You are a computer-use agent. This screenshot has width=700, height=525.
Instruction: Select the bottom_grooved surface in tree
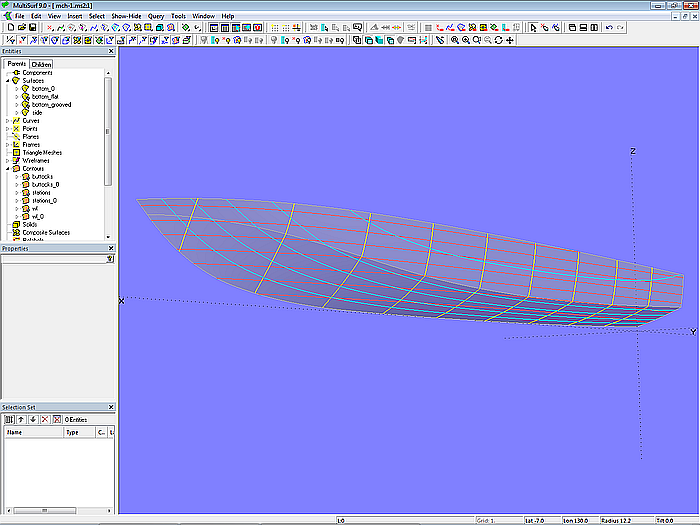pyautogui.click(x=51, y=104)
